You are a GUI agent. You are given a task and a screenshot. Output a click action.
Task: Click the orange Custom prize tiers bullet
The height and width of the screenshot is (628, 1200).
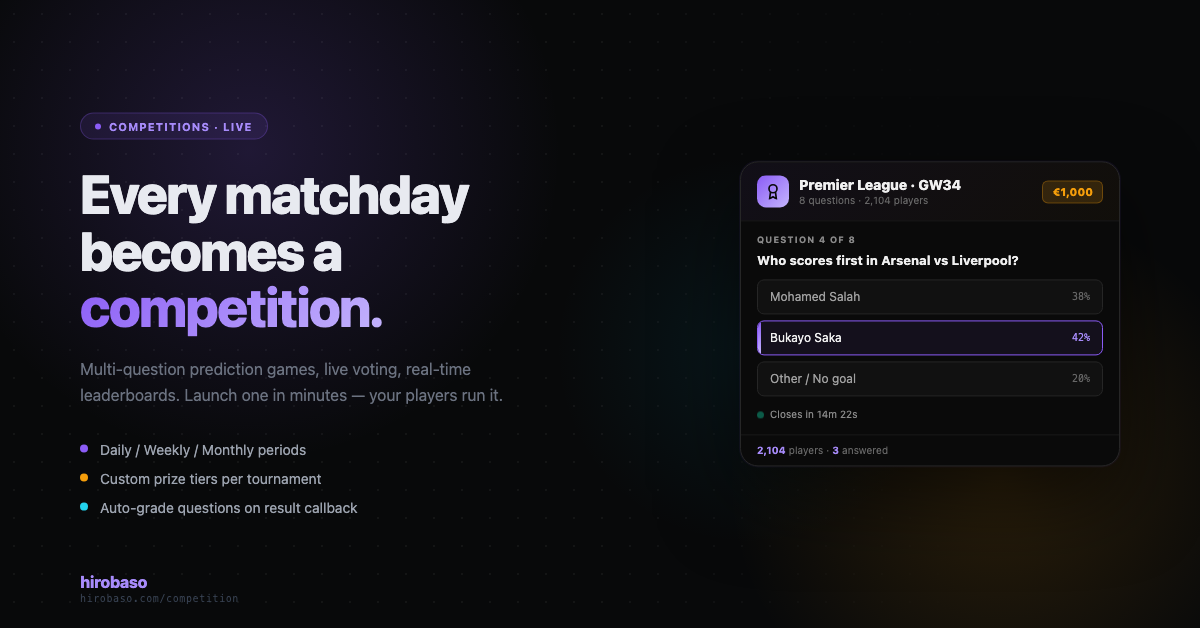tap(84, 479)
